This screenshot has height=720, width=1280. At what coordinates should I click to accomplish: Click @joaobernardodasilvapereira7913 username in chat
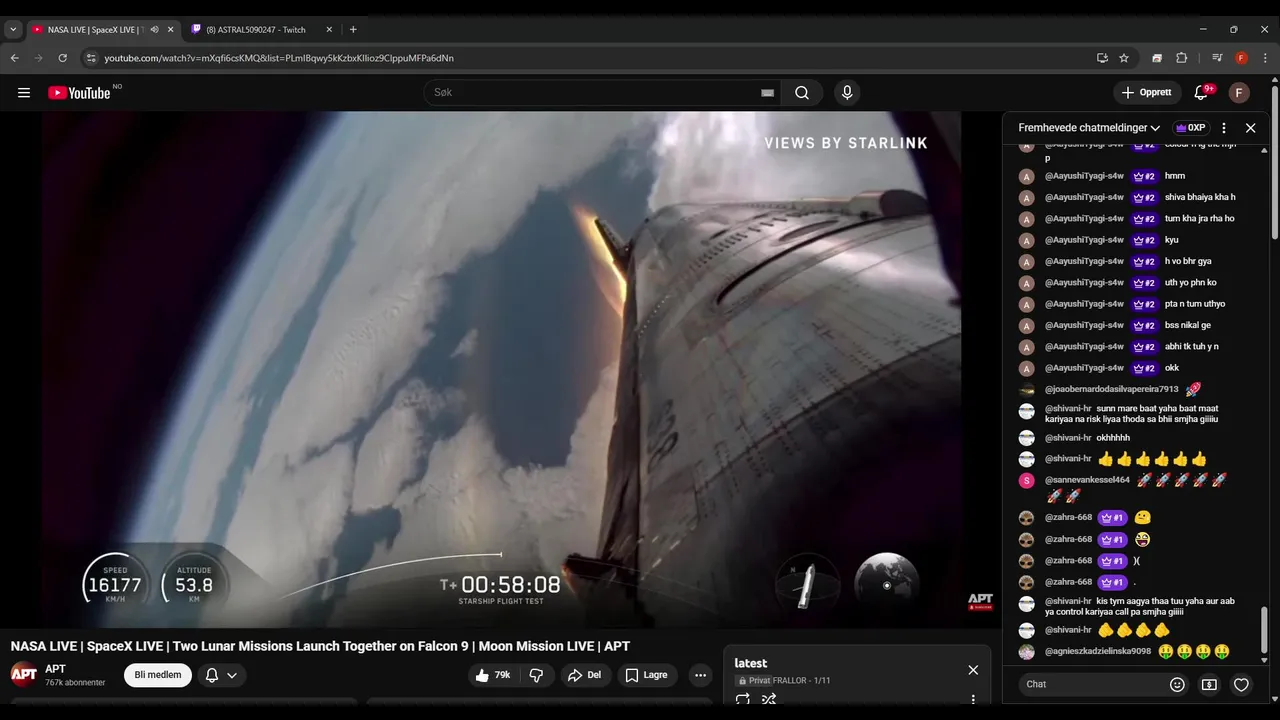1112,389
